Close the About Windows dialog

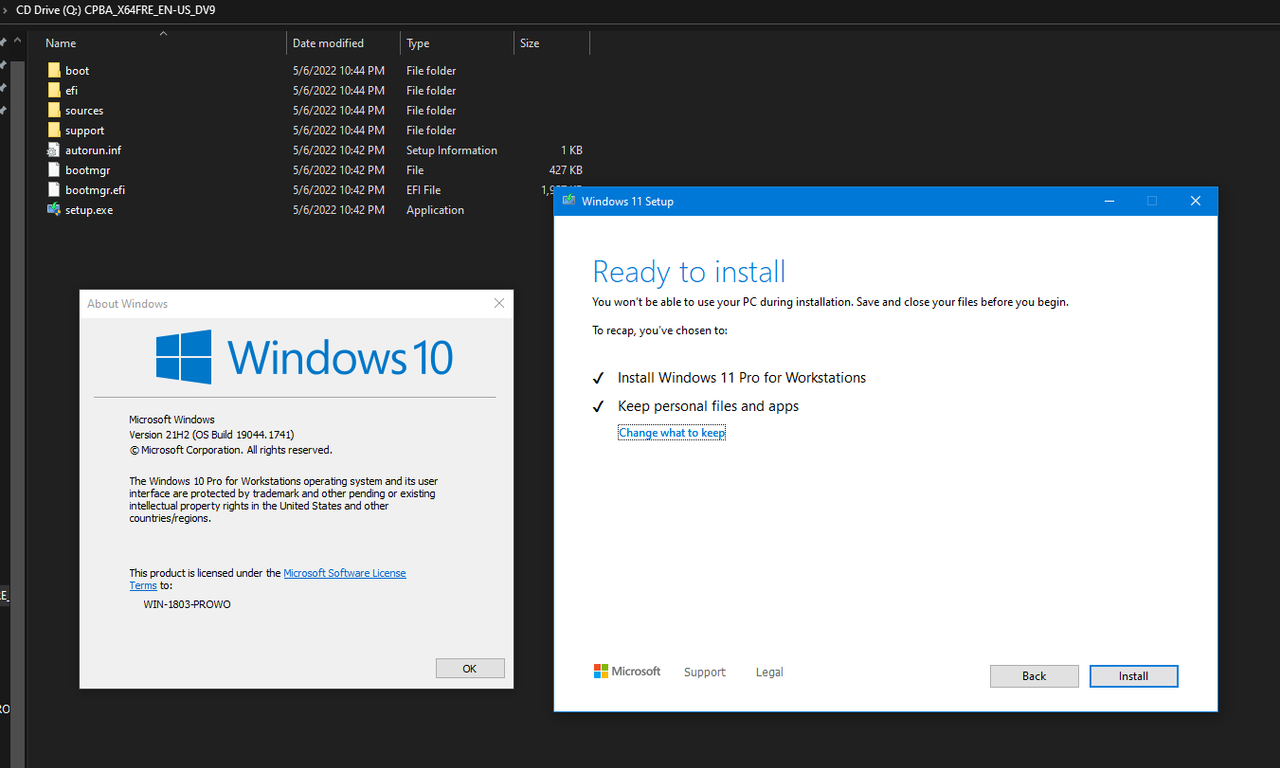(x=499, y=303)
